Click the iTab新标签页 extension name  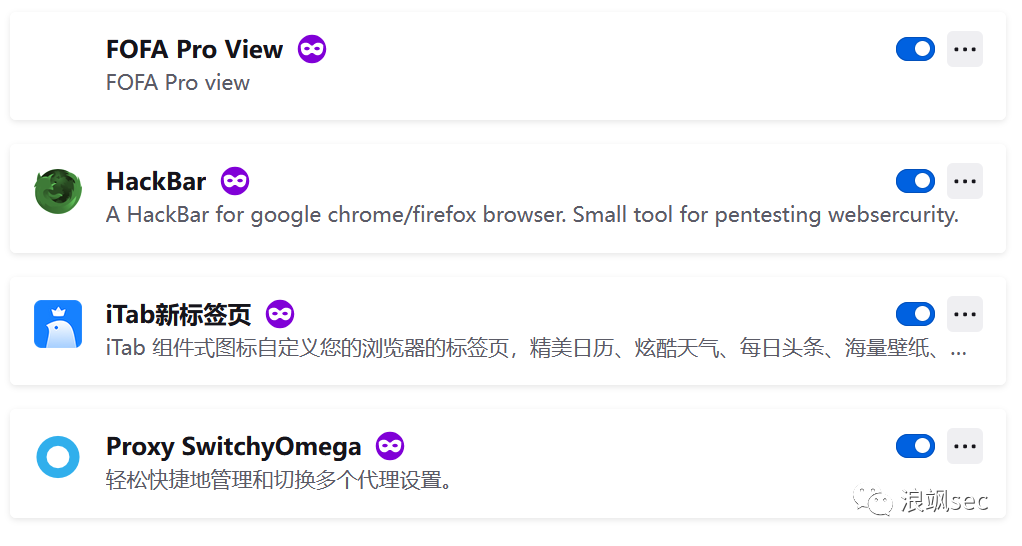click(x=178, y=314)
